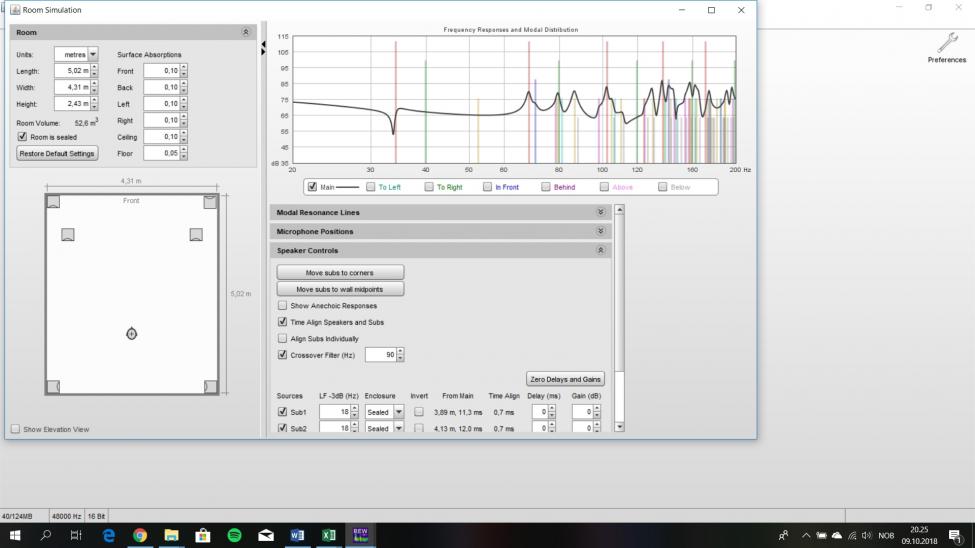Expand the Modal Resonance Lines section
Screen dimensions: 975x548
point(600,213)
